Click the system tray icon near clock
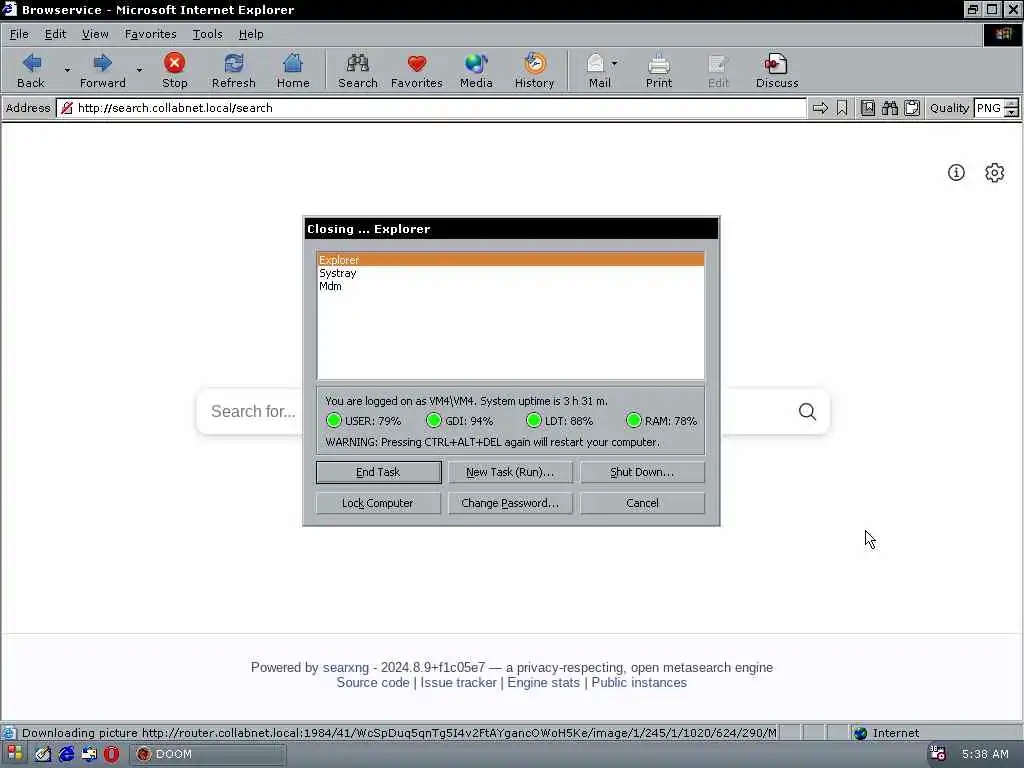Screen dimensions: 1024x768 (x=937, y=754)
